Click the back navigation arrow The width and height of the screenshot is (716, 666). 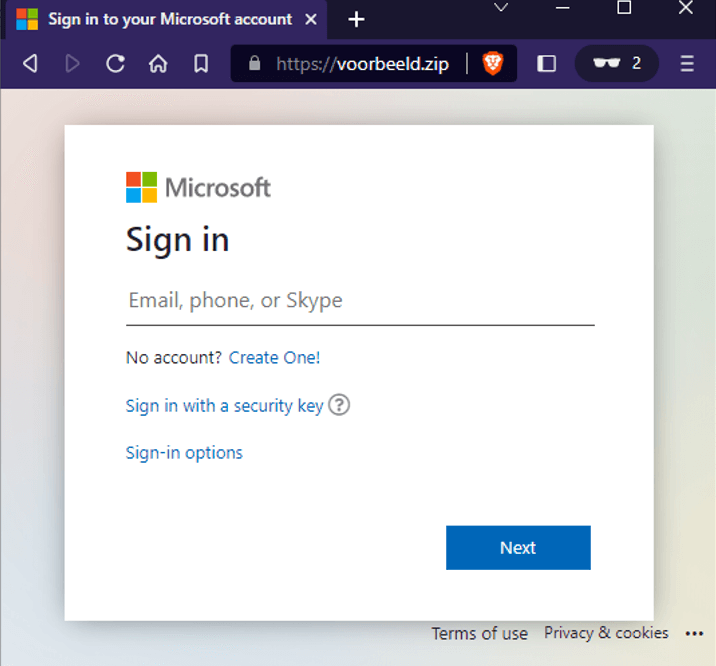(x=30, y=64)
